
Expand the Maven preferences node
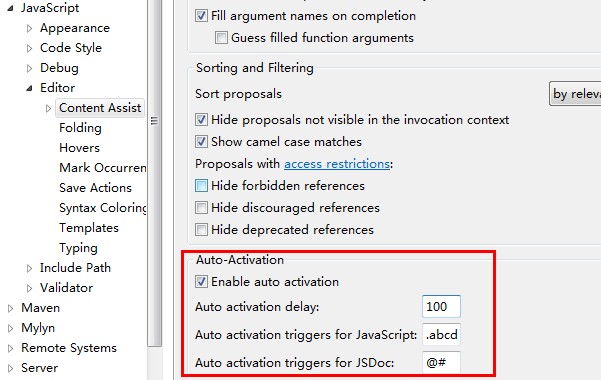[11, 308]
